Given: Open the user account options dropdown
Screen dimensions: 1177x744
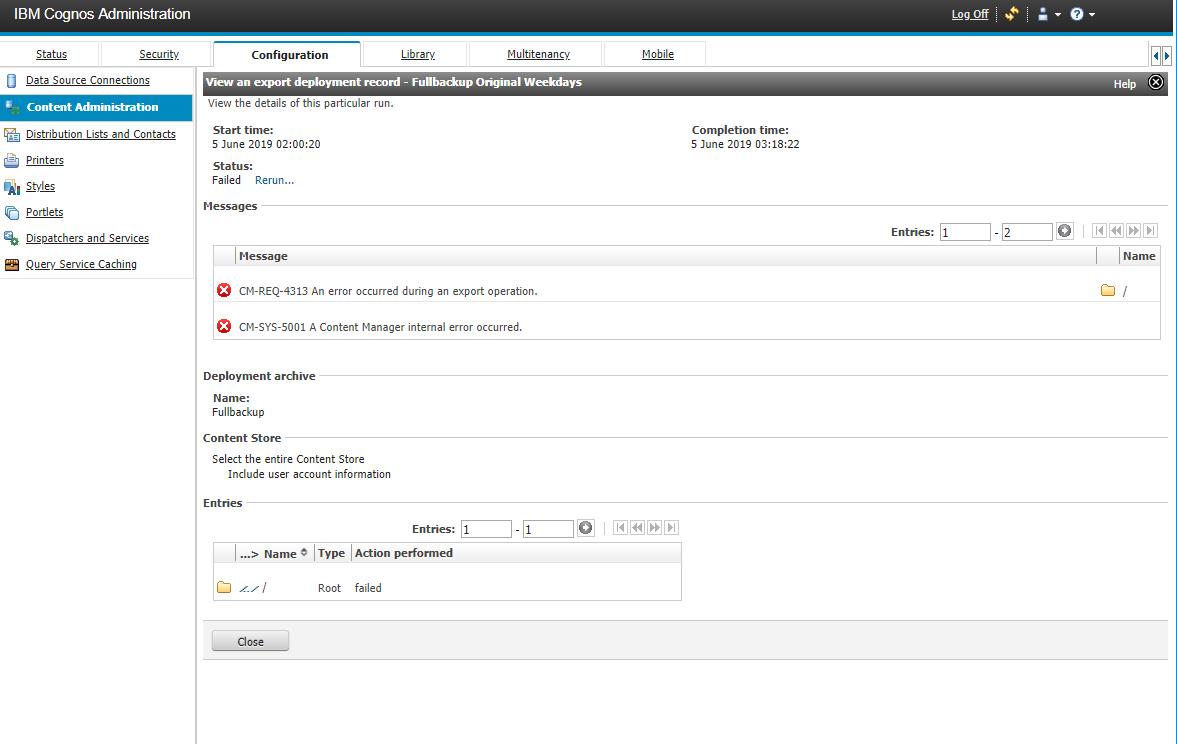Looking at the screenshot, I should click(1048, 14).
